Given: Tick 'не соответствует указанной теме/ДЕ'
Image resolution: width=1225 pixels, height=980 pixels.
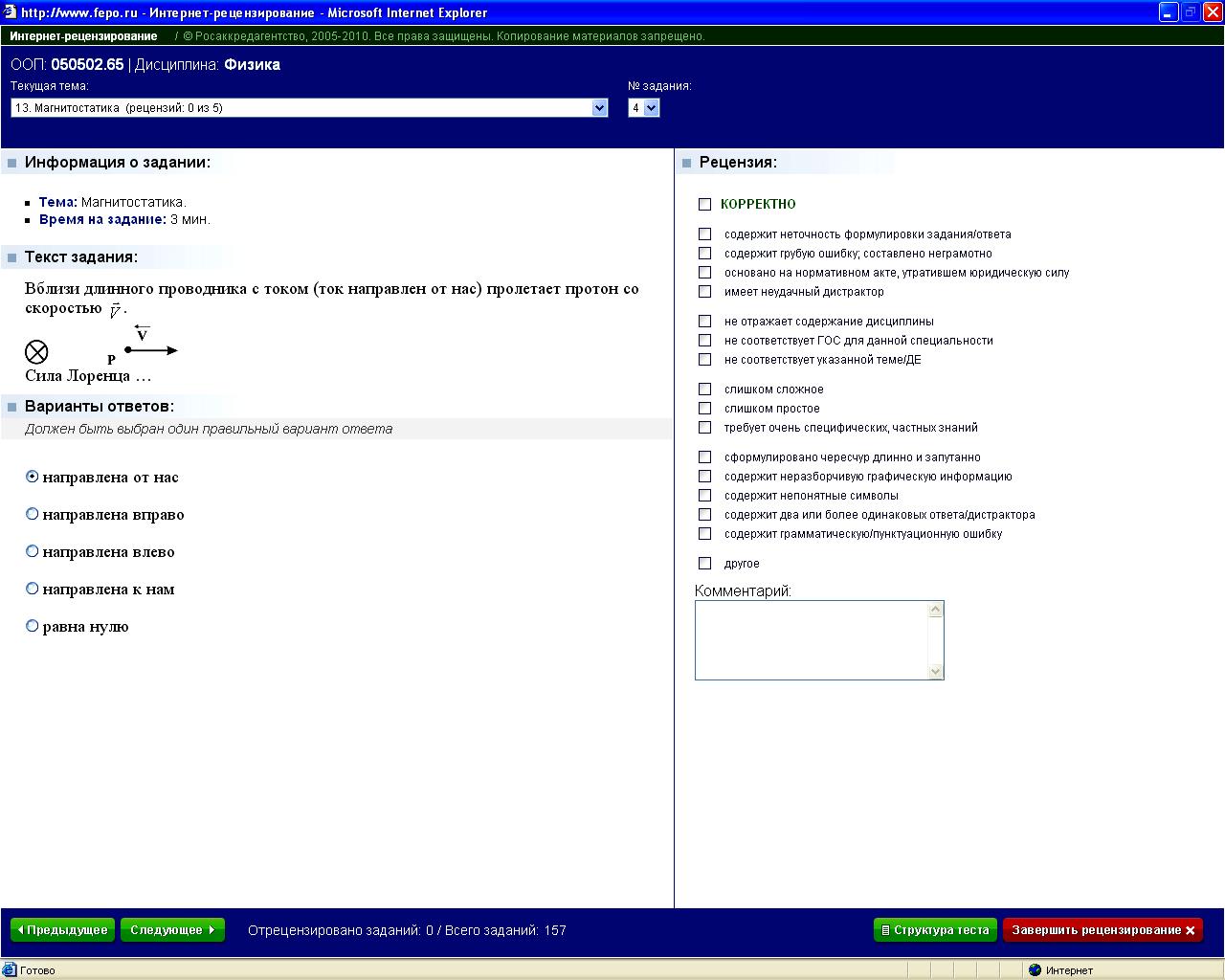Looking at the screenshot, I should click(705, 359).
